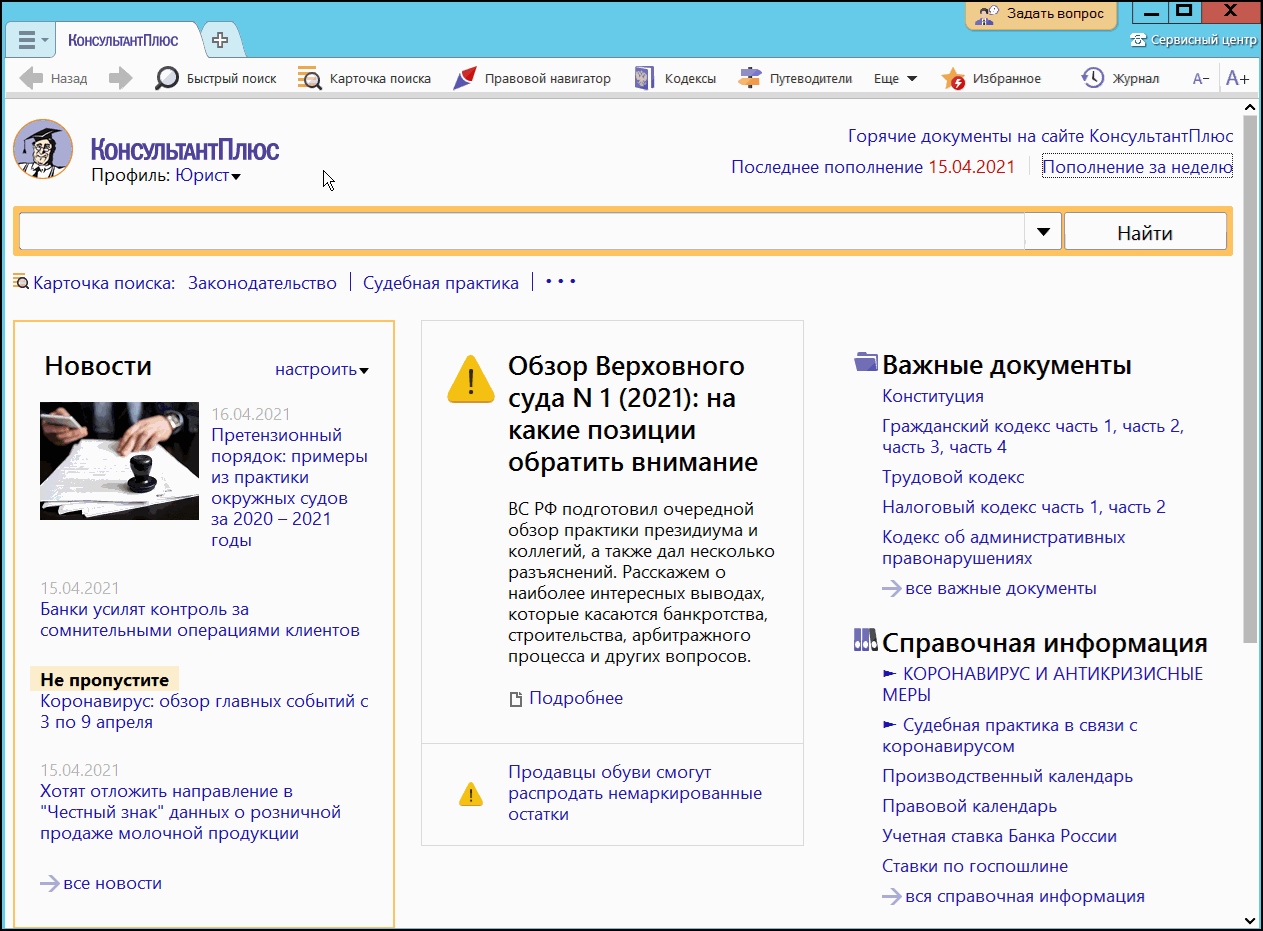Open Судебная практика в связи с коронавирусом

point(1010,735)
